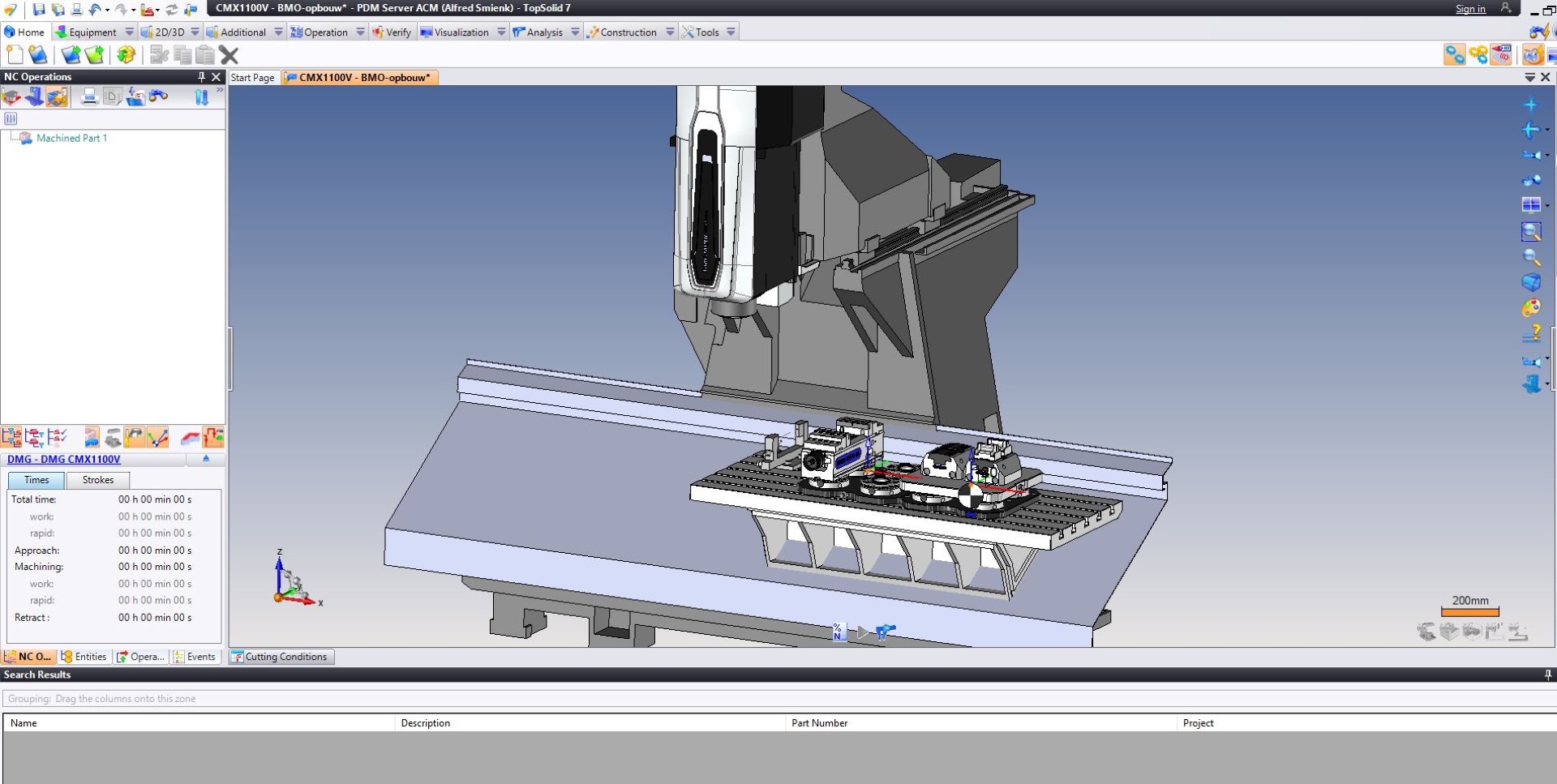Screen dimensions: 1557x784
Task: Click the color palette icon in viewport toolbar
Action: coord(1531,308)
